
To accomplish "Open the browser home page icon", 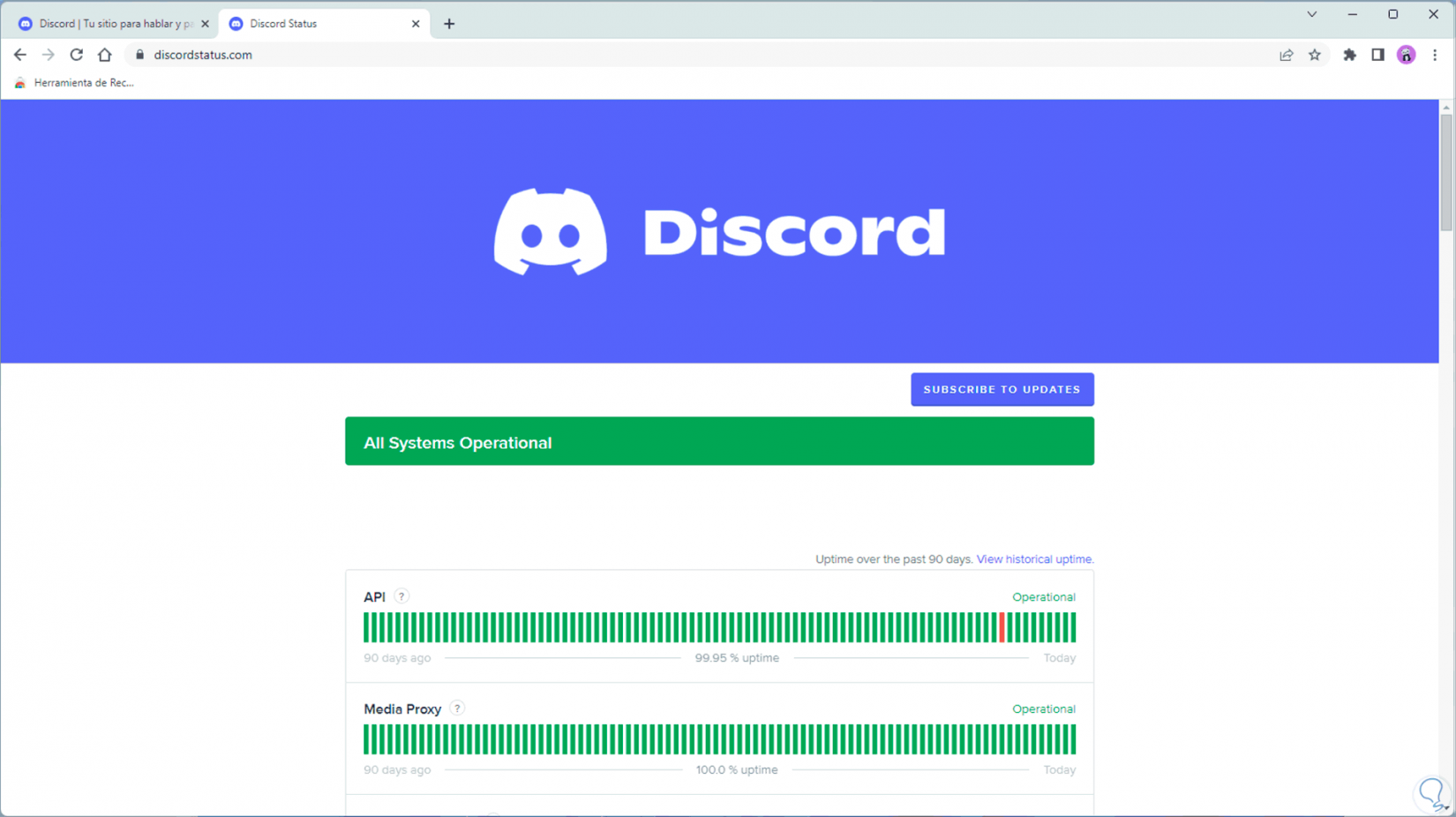I will point(105,55).
